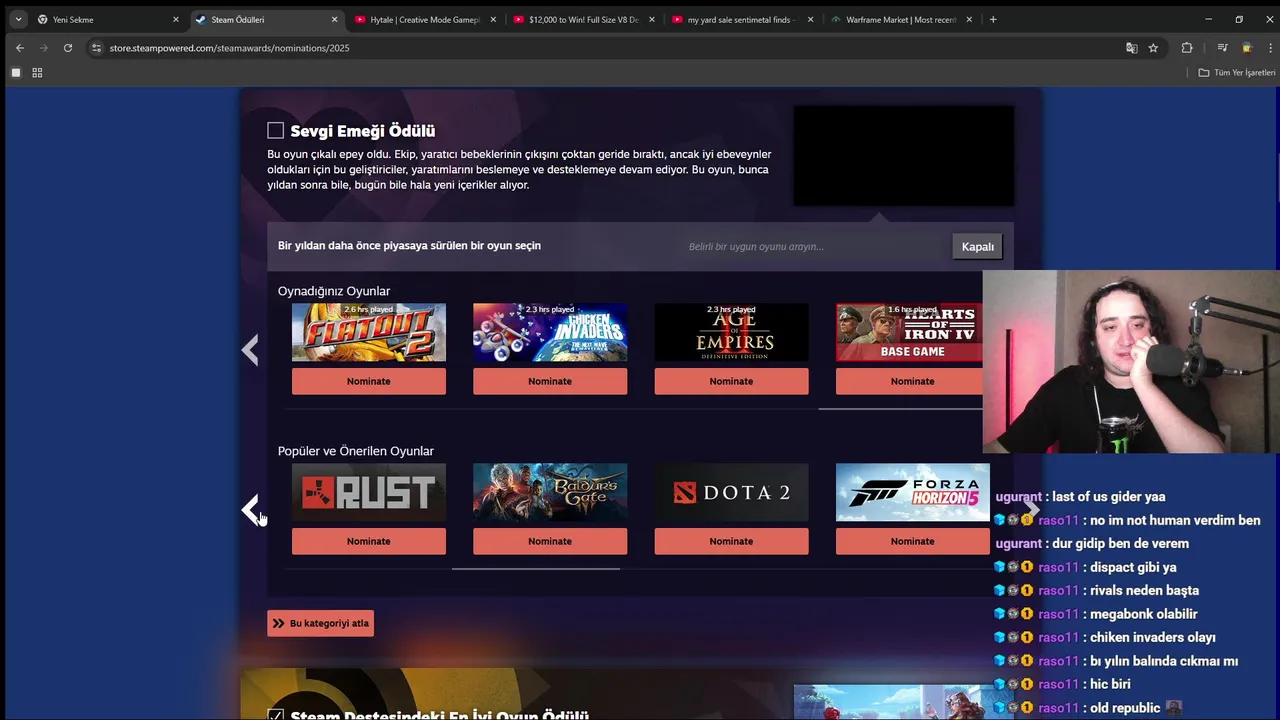Switch to the $12,000 to Win tab
The height and width of the screenshot is (720, 1280).
(582, 19)
